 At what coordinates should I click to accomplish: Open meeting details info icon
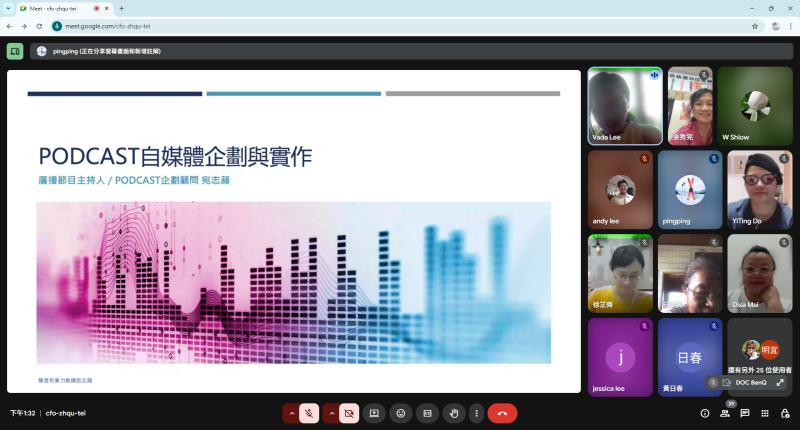pos(704,413)
